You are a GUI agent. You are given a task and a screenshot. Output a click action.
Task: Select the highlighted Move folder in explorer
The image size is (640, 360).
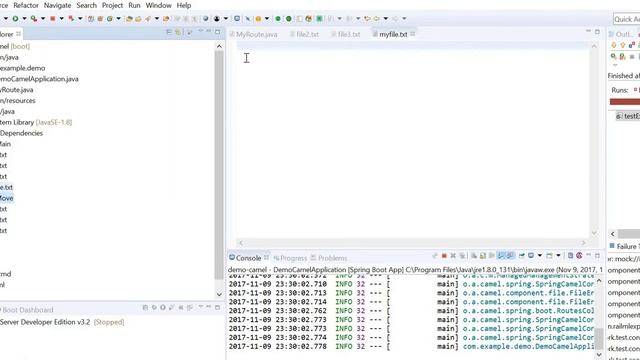[x=7, y=198]
